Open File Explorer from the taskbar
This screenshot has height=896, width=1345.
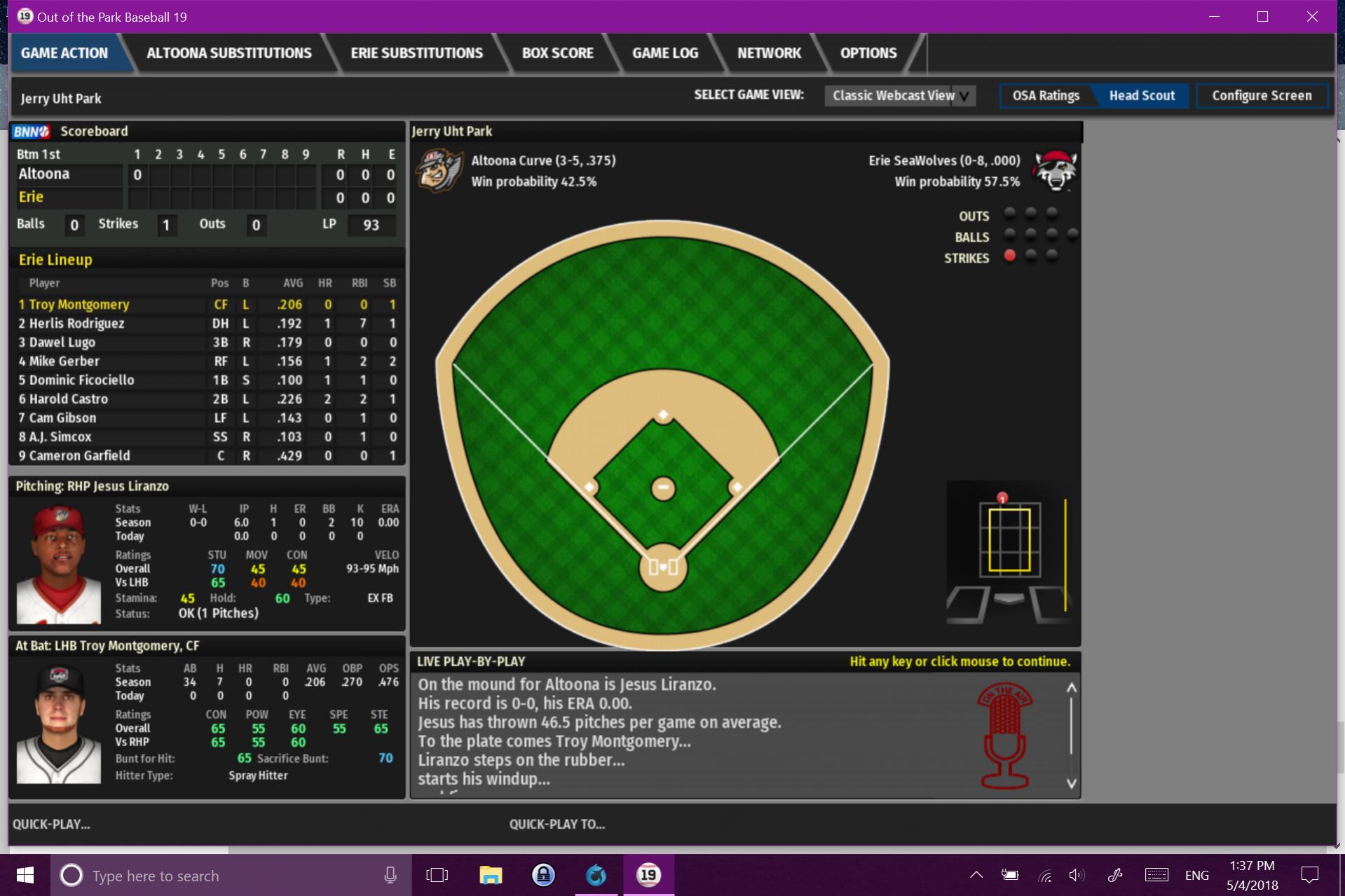pos(491,875)
